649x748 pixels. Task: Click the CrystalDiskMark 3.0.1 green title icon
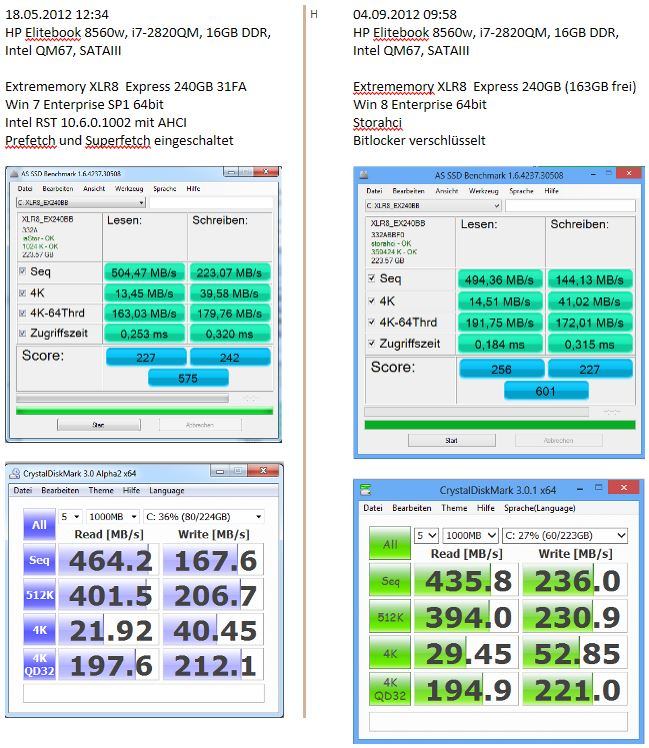coord(366,490)
